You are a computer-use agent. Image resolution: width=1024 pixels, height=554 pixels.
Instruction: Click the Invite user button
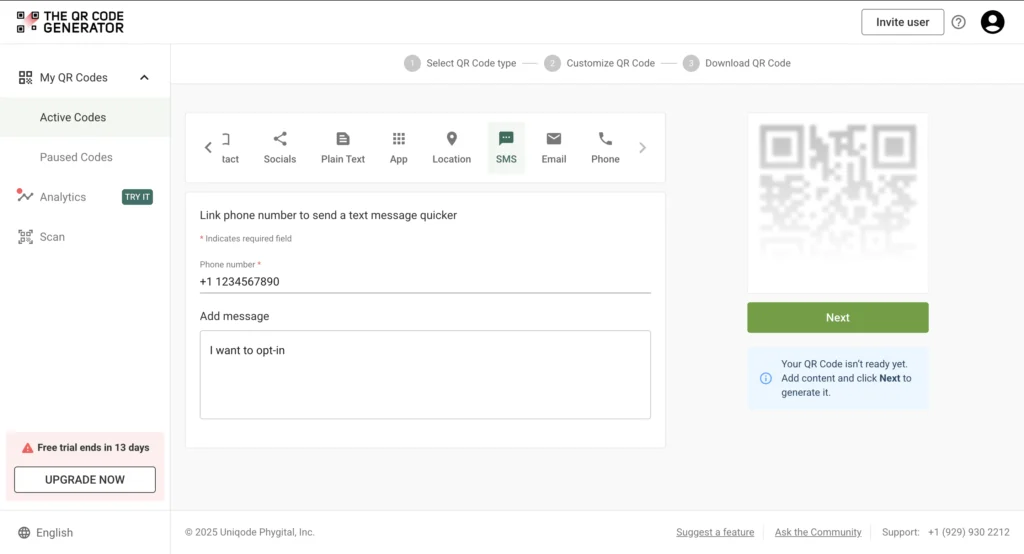tap(902, 22)
